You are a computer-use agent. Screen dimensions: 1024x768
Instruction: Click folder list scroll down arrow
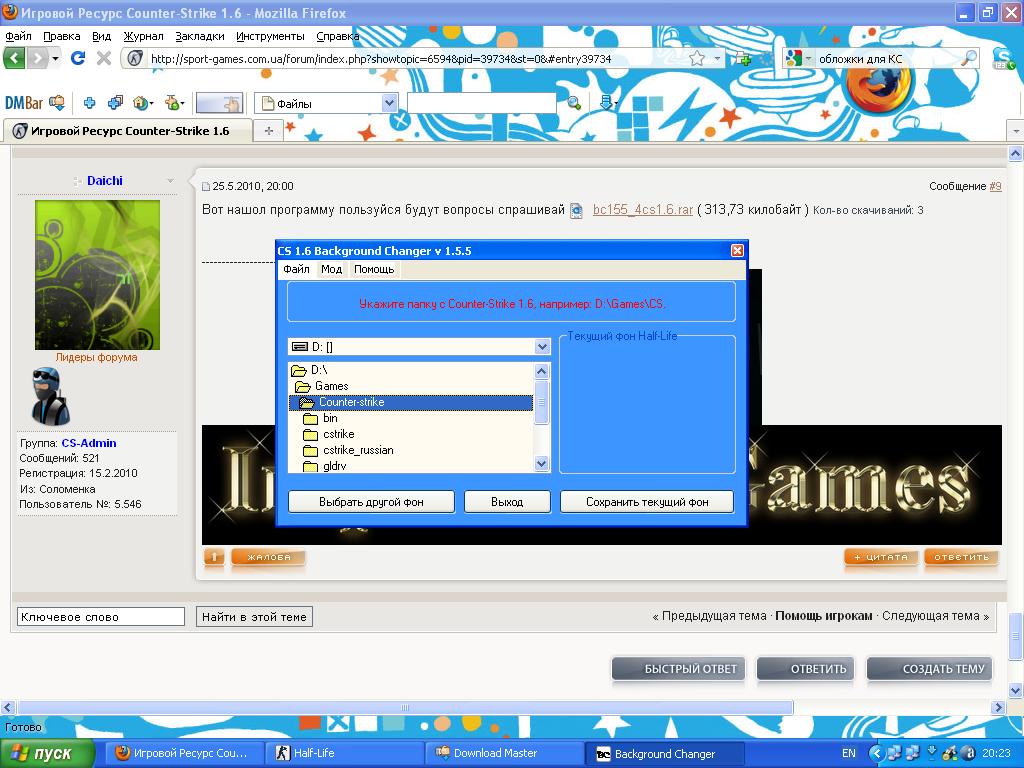[x=541, y=464]
